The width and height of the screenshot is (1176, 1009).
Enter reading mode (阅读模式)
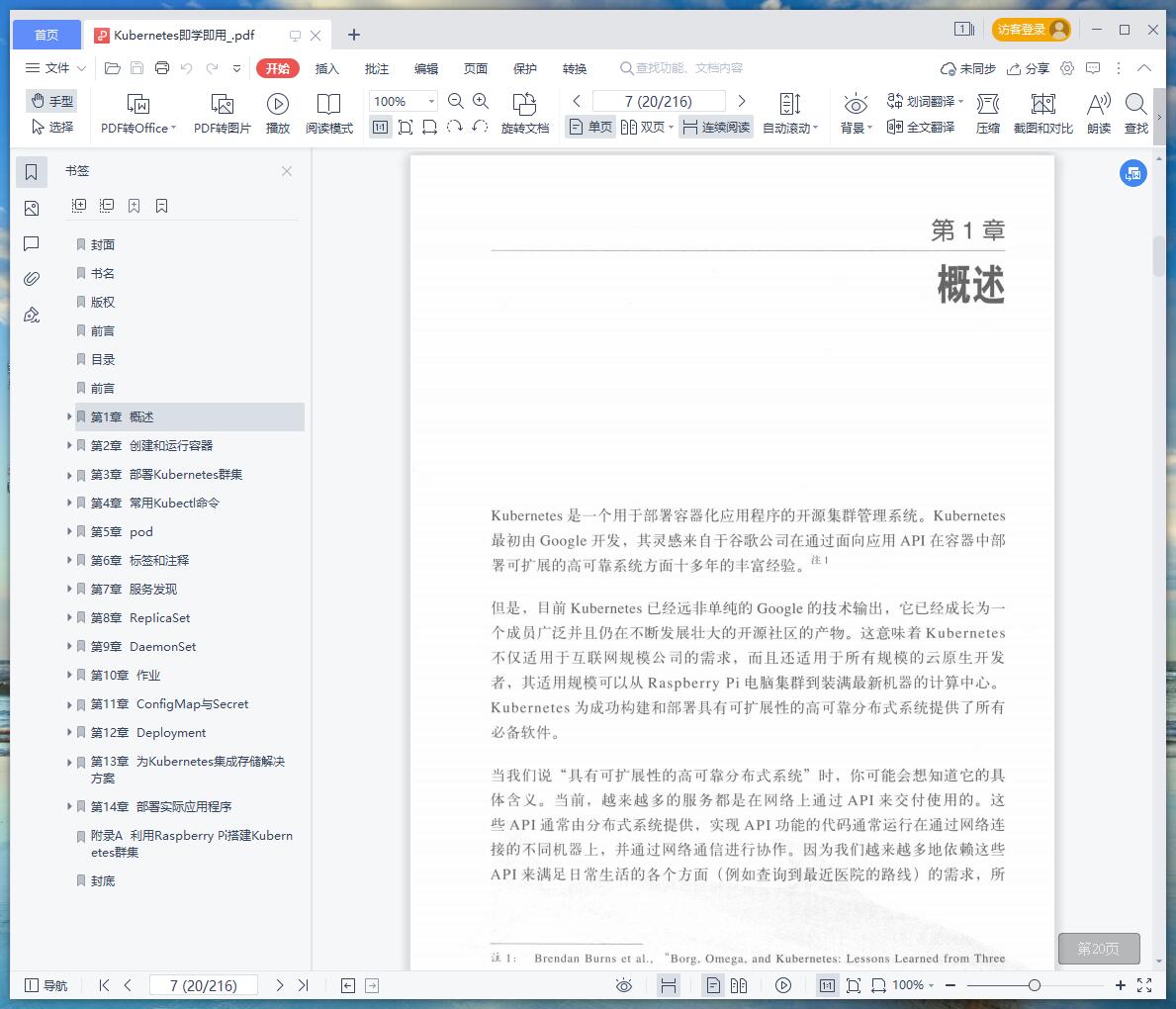[329, 114]
